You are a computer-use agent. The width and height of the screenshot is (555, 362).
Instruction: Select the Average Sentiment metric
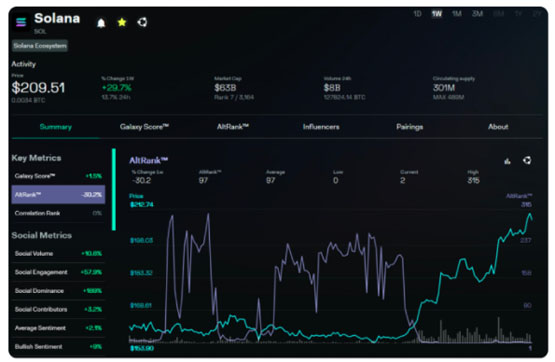(x=58, y=328)
